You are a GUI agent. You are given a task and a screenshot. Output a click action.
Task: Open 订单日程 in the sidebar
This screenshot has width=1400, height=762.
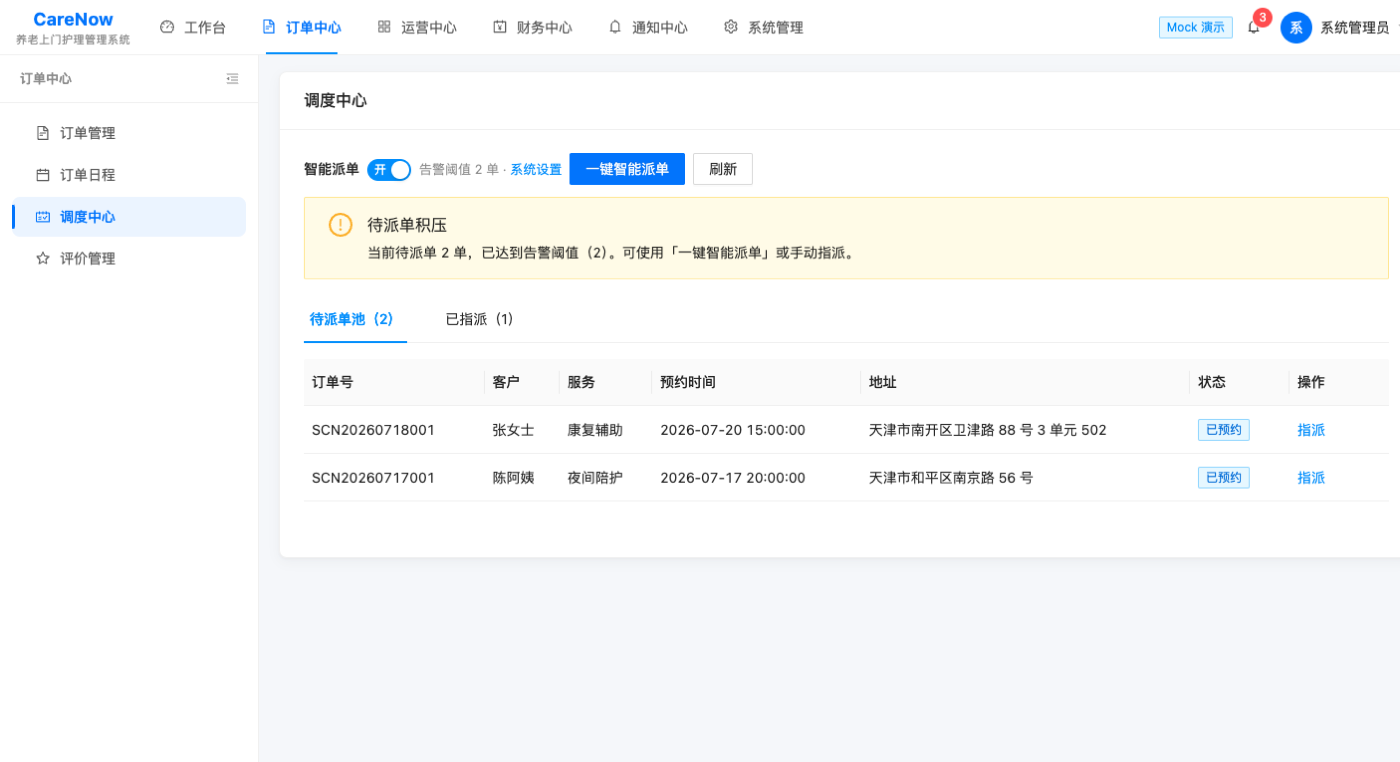(129, 175)
